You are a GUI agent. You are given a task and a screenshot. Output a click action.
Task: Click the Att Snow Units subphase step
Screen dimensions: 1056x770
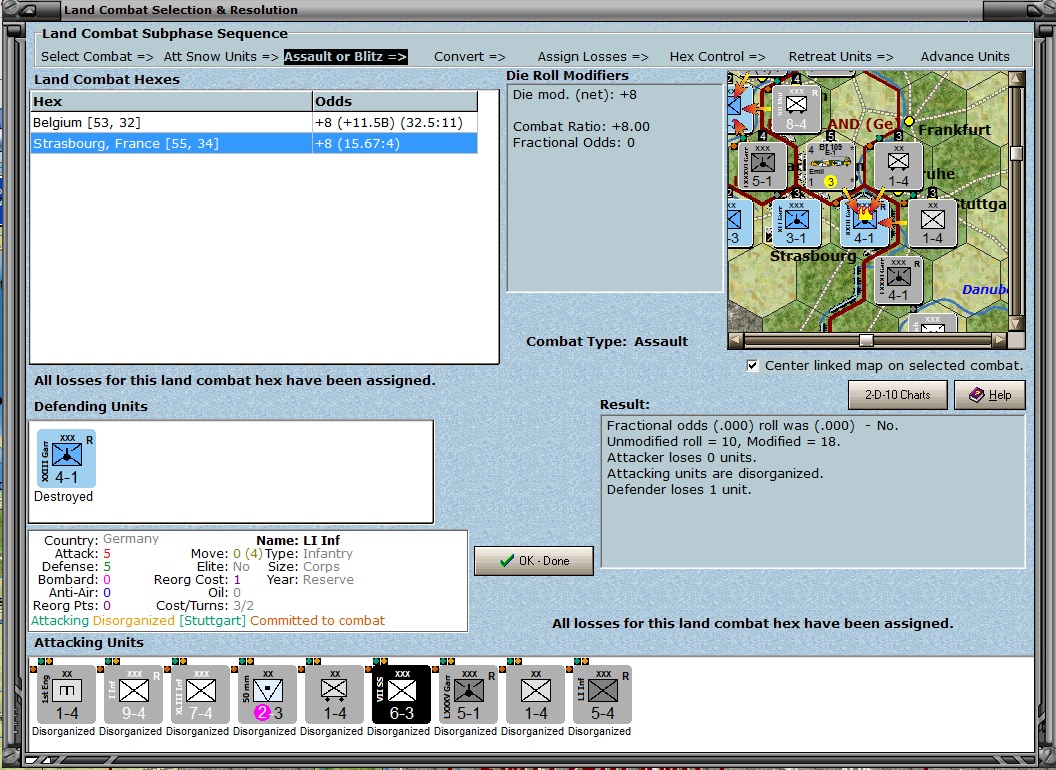coord(221,57)
